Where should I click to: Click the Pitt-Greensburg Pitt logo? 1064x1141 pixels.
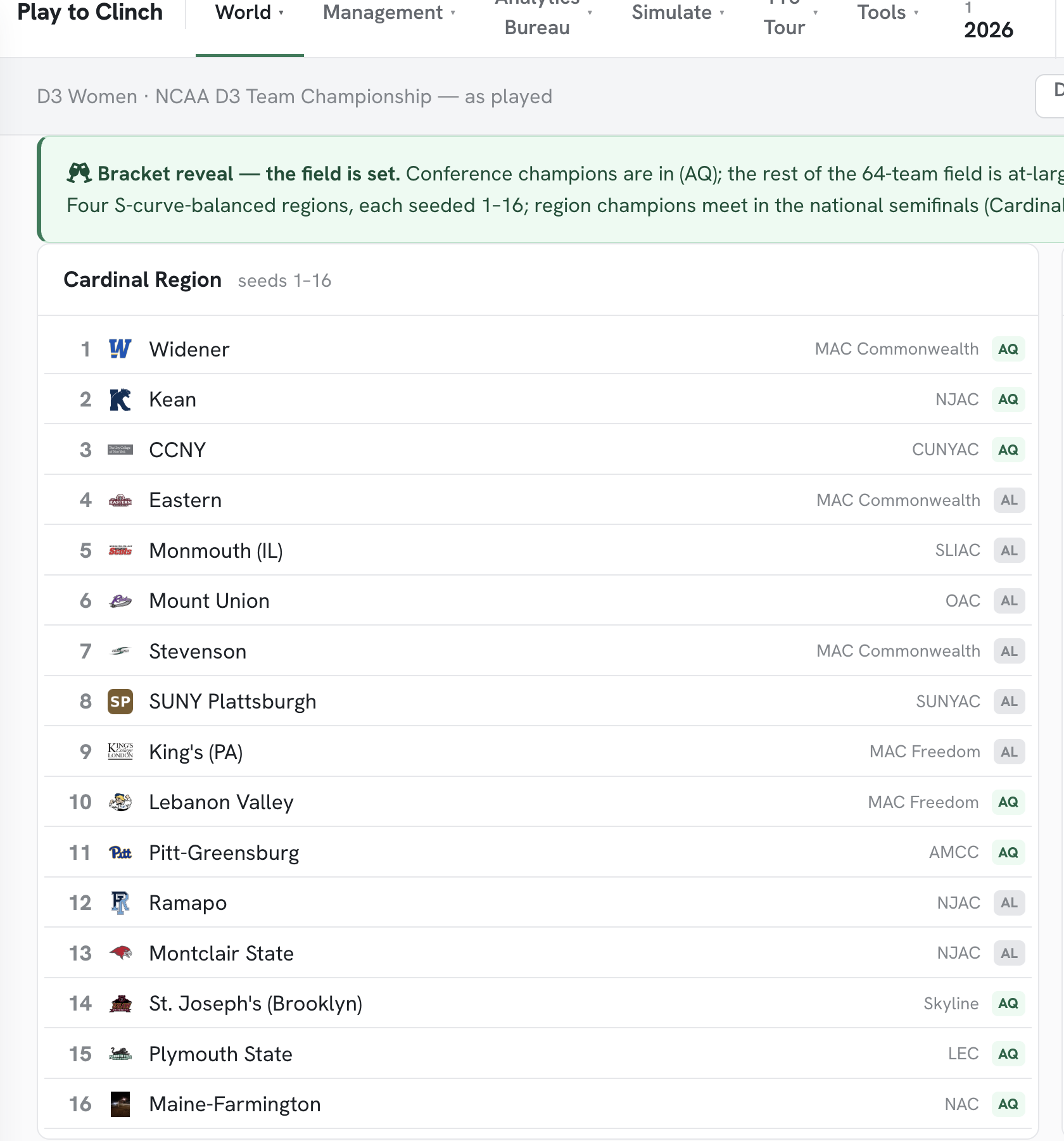[x=120, y=852]
